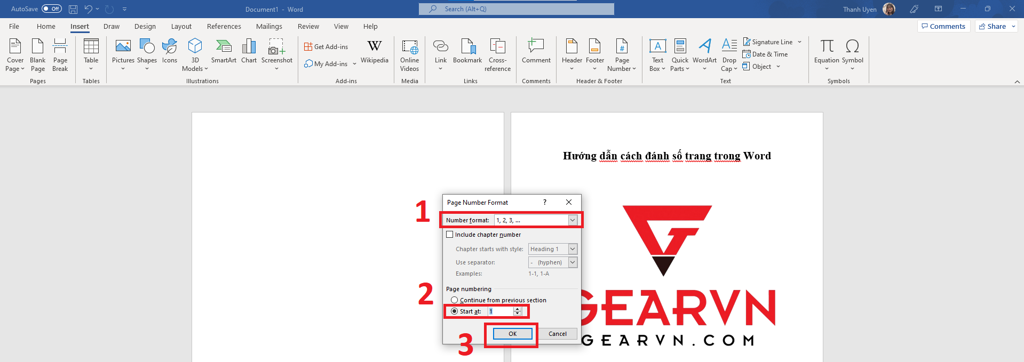
Task: Open the Number format dropdown
Action: 573,220
